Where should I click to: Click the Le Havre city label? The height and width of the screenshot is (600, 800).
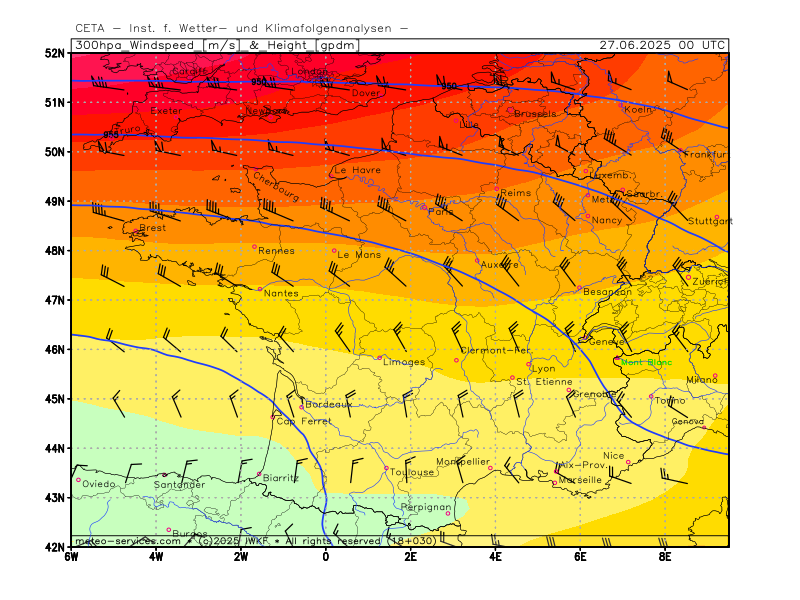coord(358,170)
